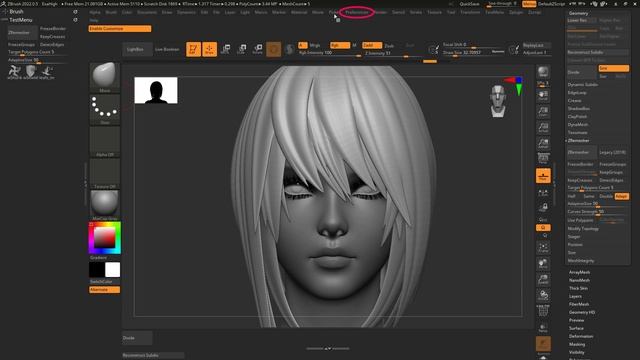The width and height of the screenshot is (640, 360).
Task: Select the Draw mode icon
Action: click(209, 49)
